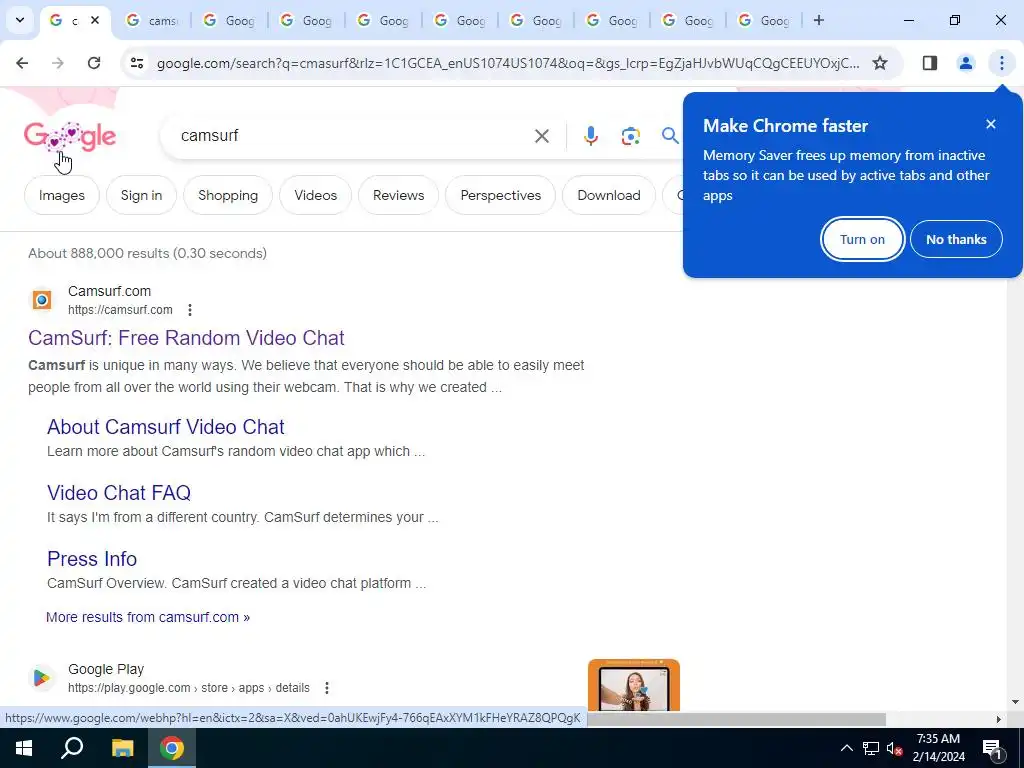Select the Sign in filter chip
This screenshot has height=768, width=1024.
click(141, 195)
